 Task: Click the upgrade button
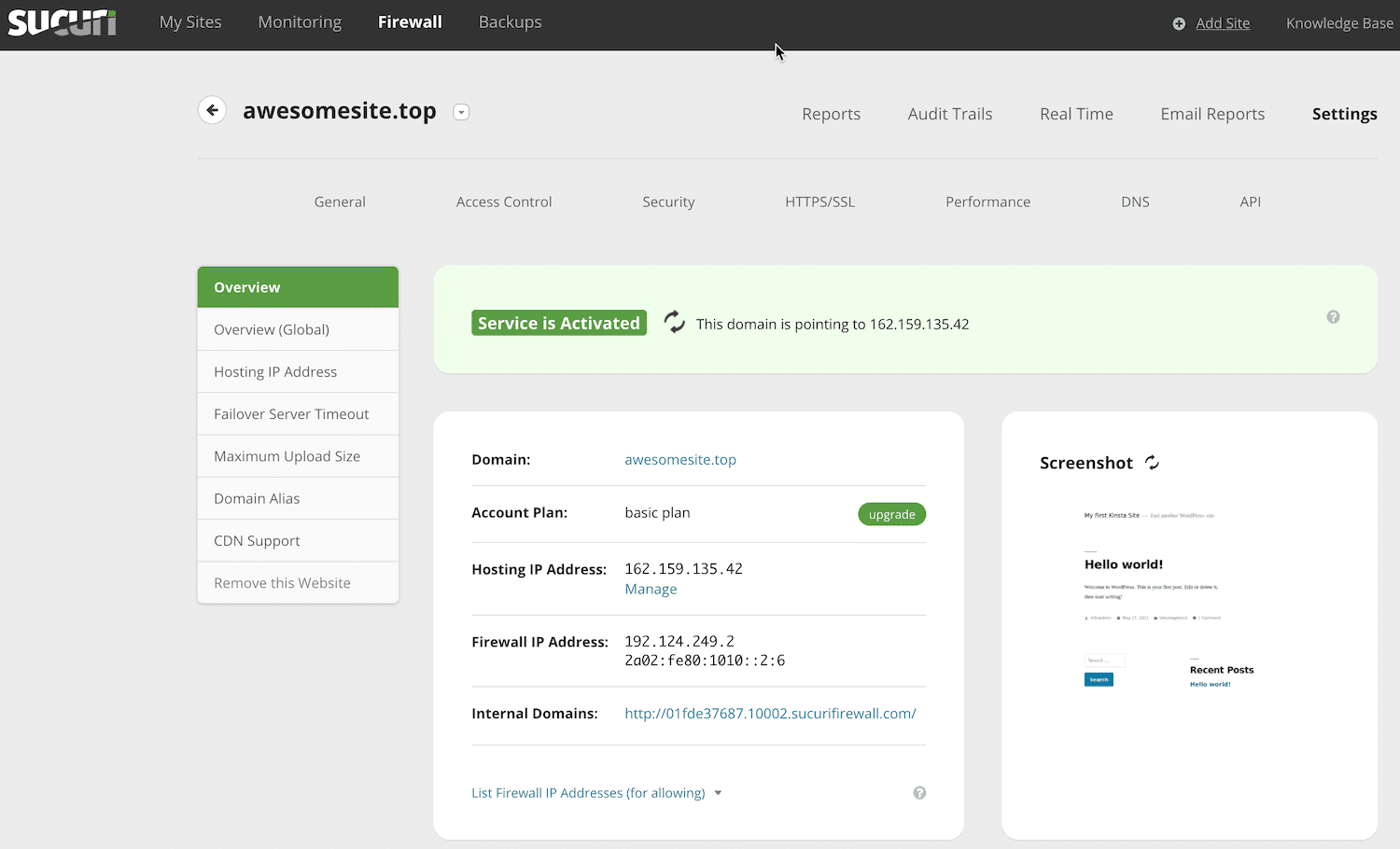891,514
